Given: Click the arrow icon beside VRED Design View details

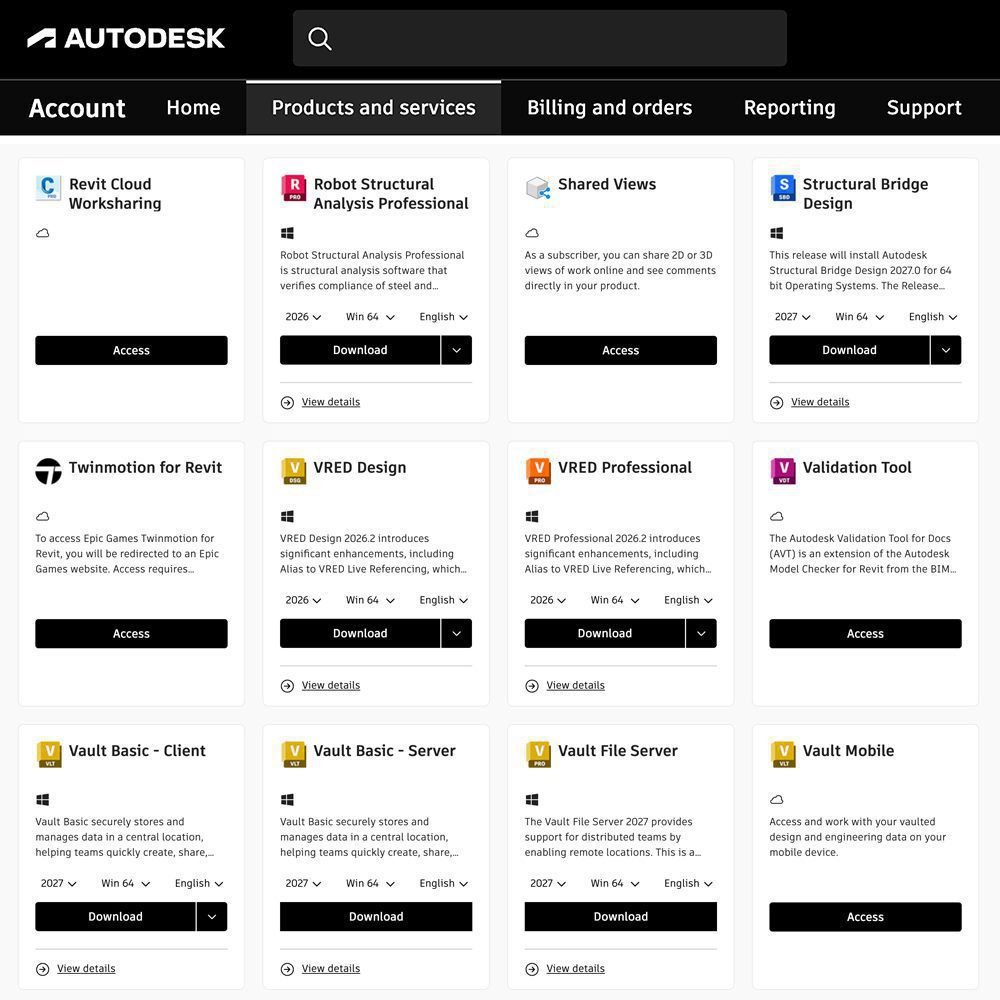Looking at the screenshot, I should (287, 686).
